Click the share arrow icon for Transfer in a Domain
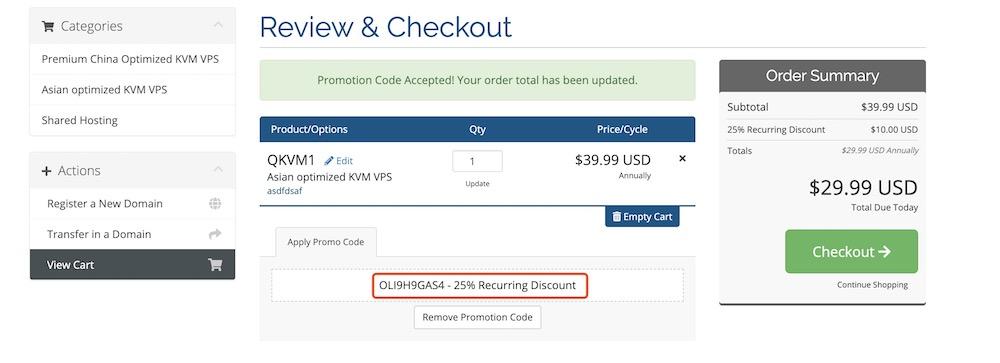 [216, 234]
